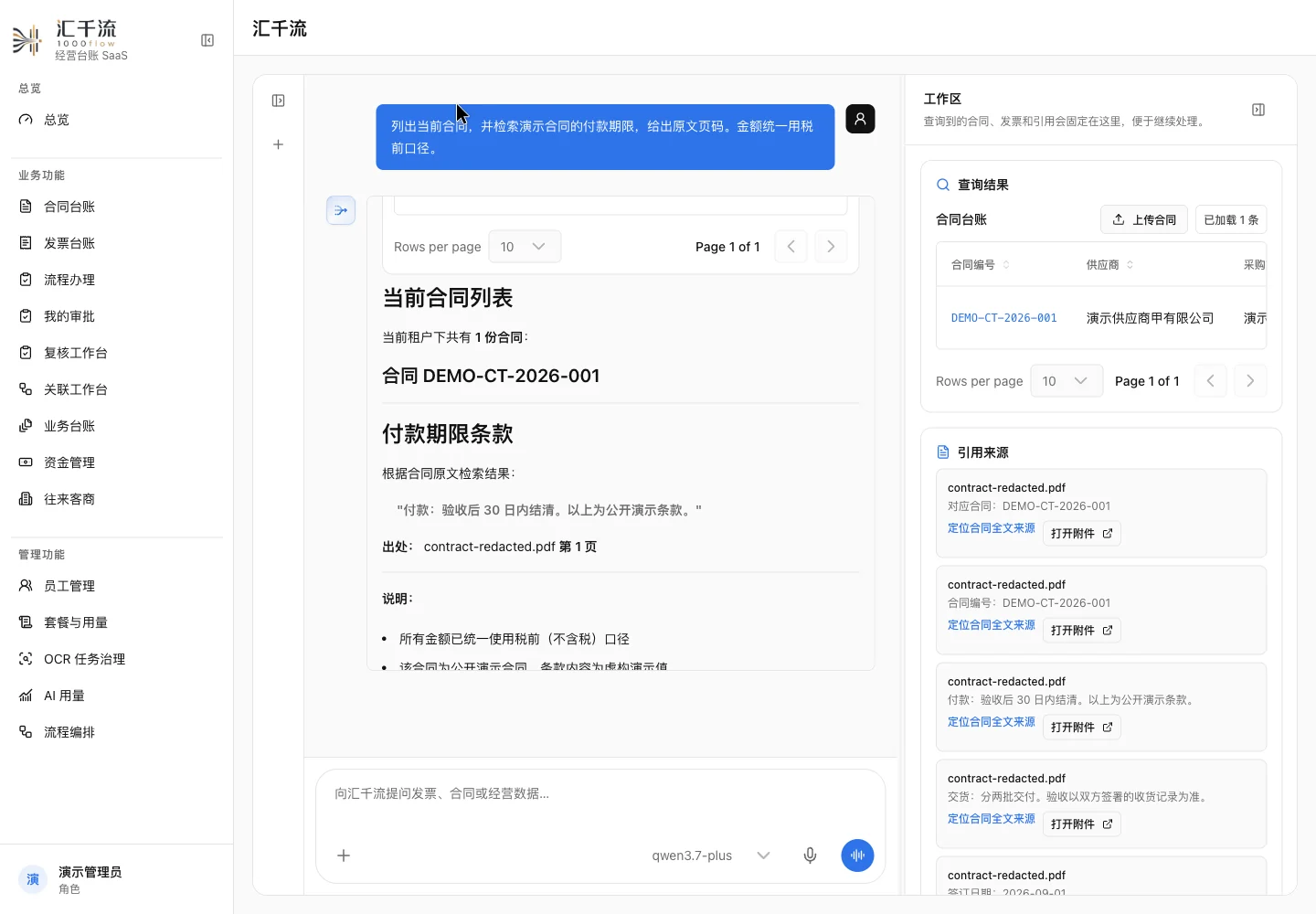This screenshot has height=914, width=1316.
Task: Navigate to 合同台账
Action: coord(116,207)
